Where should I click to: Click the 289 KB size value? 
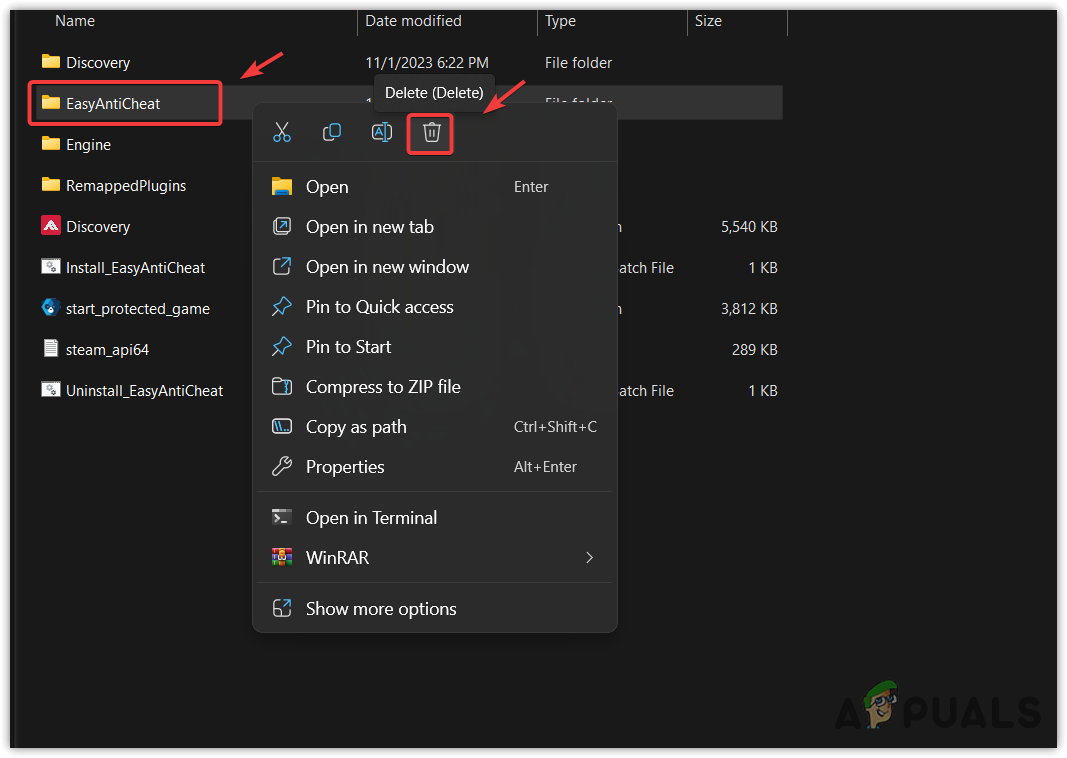[755, 350]
